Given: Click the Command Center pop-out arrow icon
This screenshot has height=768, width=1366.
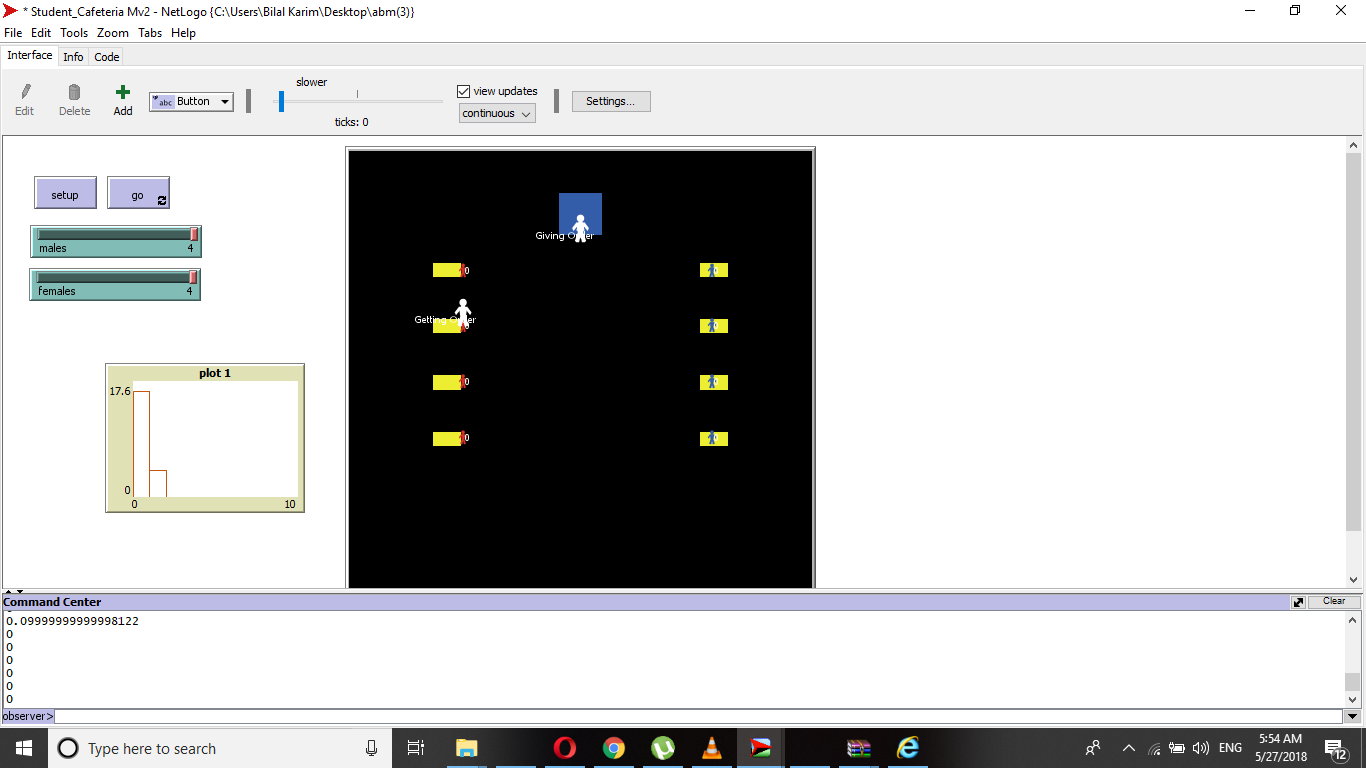Looking at the screenshot, I should pyautogui.click(x=1298, y=602).
